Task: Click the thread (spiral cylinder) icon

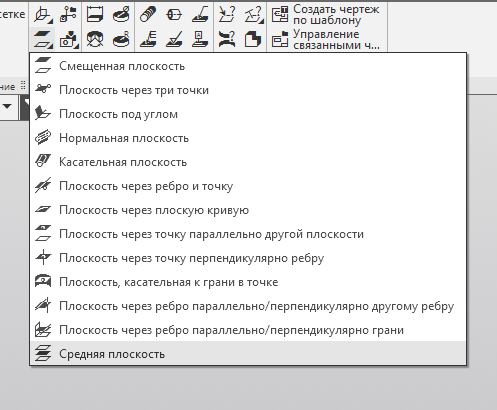Action: point(148,15)
